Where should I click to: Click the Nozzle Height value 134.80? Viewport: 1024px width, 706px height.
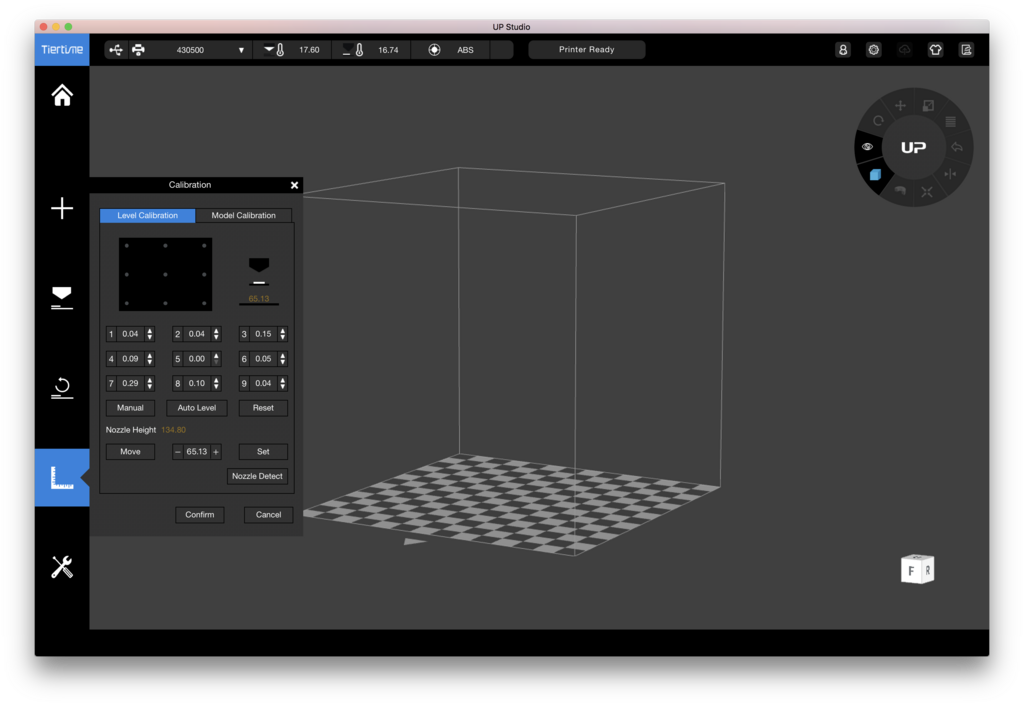173,430
